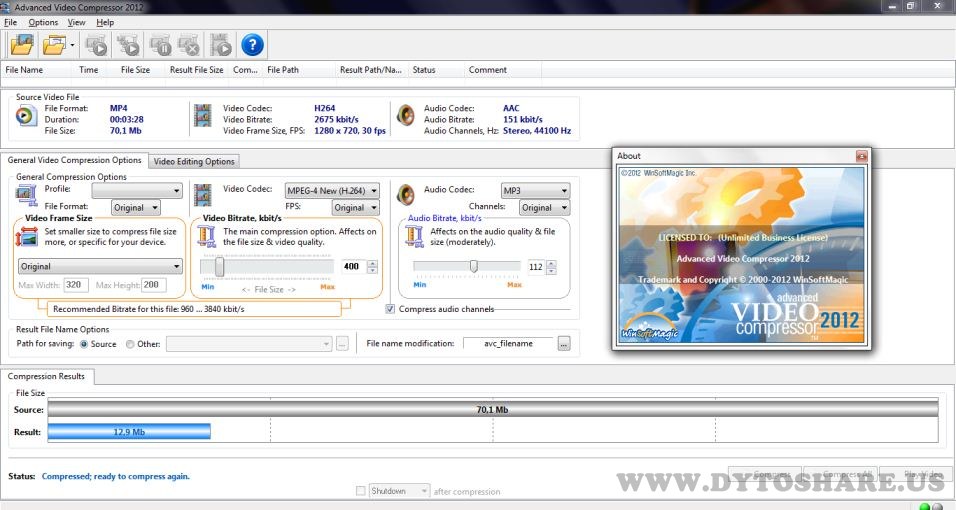Click the Video Frame Size resize icon
Viewport: 956px width, 510px height.
pos(27,237)
